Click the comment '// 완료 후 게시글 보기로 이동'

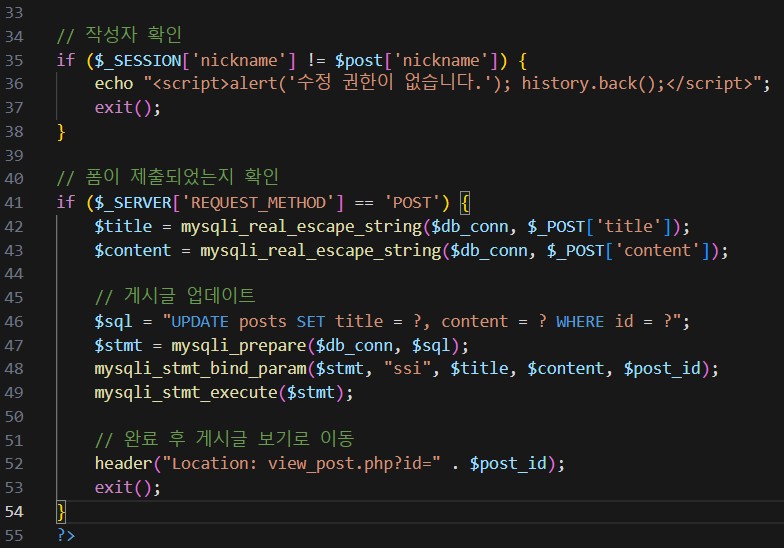point(224,439)
